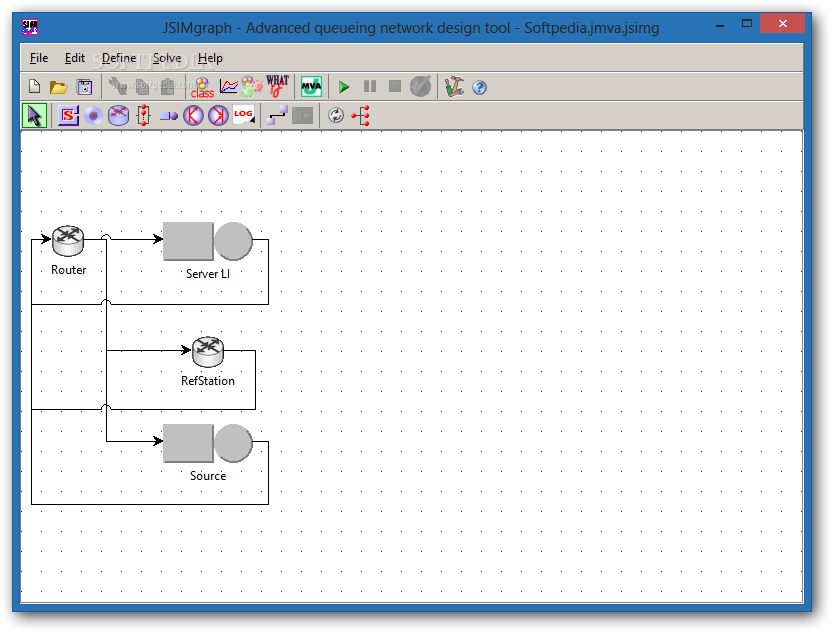
Task: Click the Router label text
Action: pyautogui.click(x=68, y=270)
